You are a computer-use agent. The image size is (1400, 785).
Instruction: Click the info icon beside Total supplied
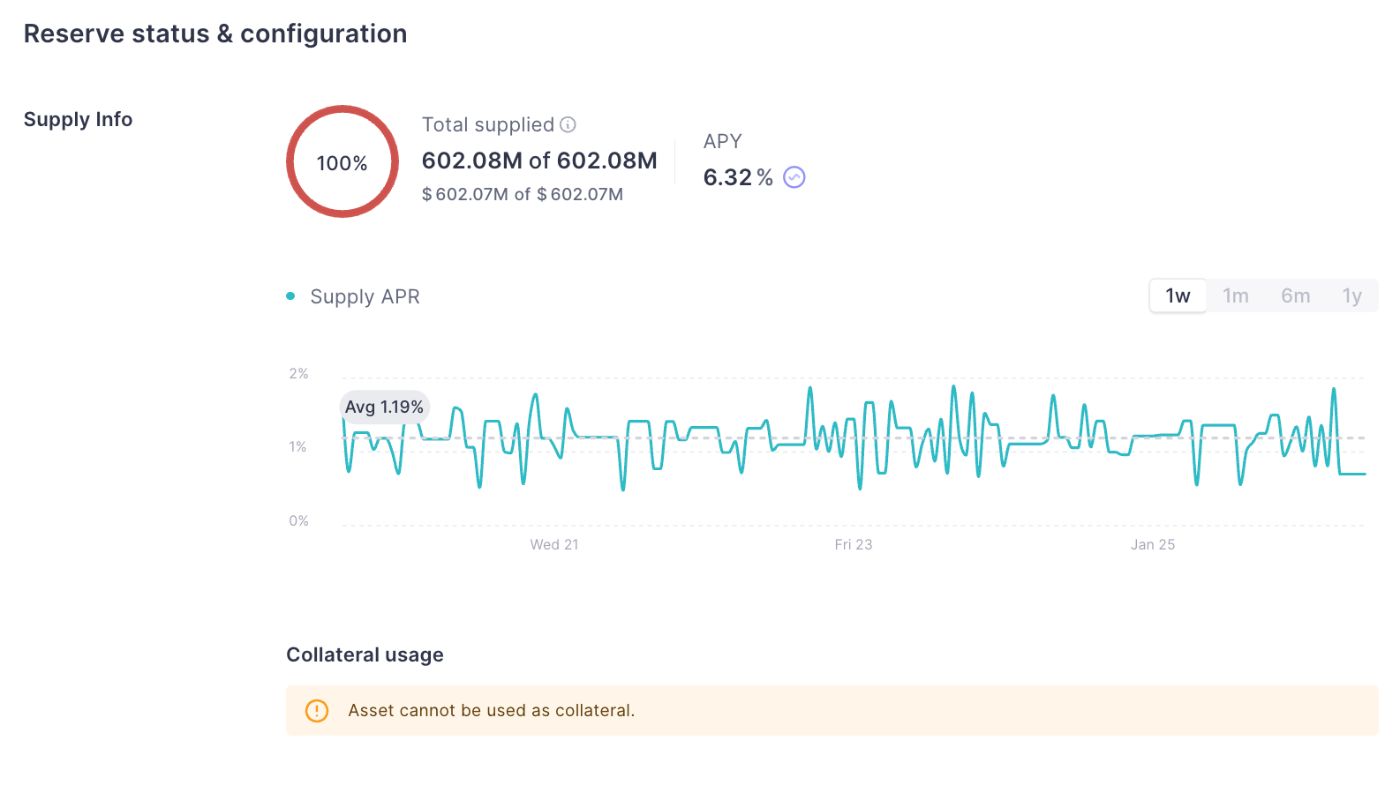(568, 125)
